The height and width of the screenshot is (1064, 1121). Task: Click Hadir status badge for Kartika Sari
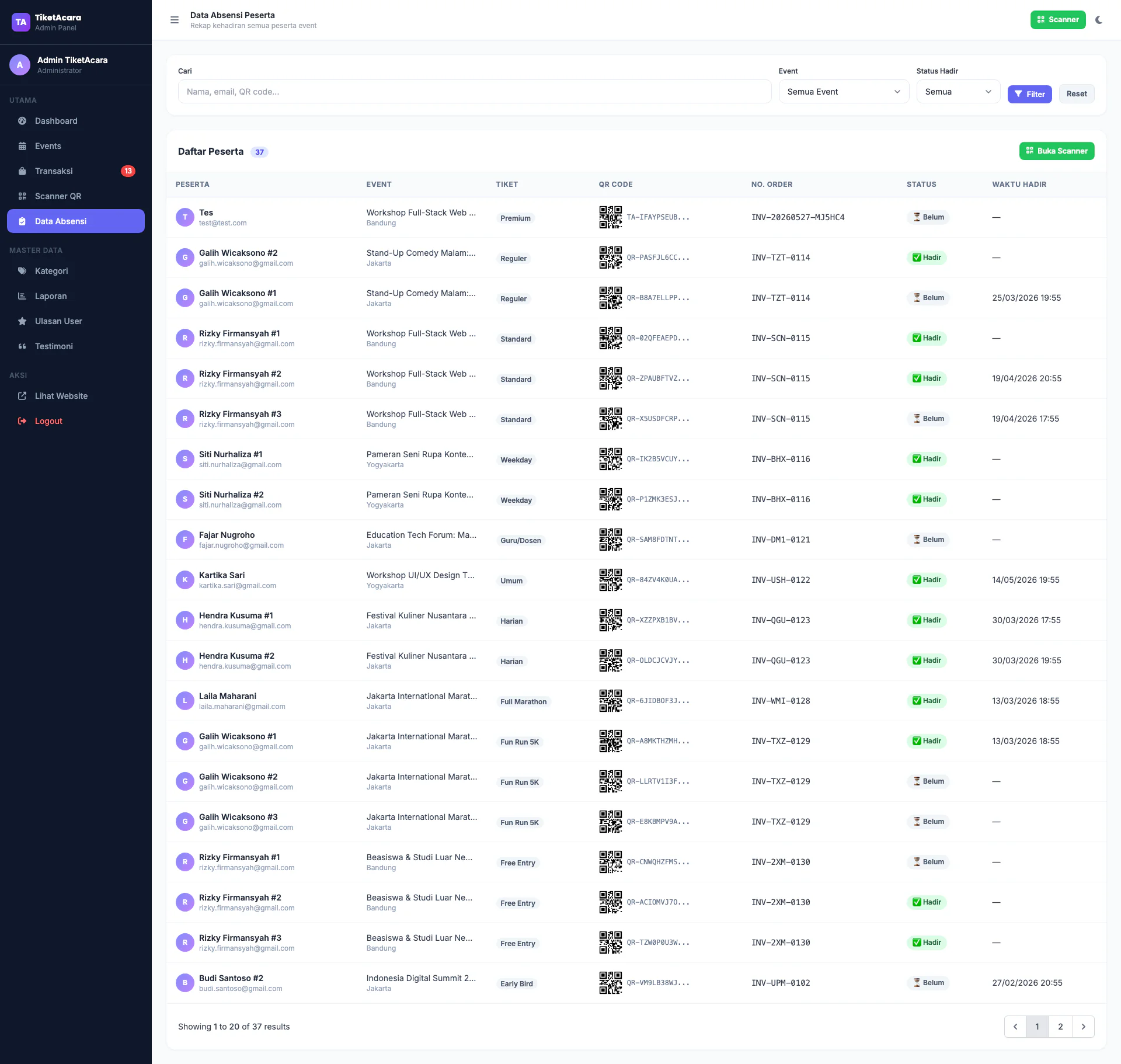tap(927, 580)
